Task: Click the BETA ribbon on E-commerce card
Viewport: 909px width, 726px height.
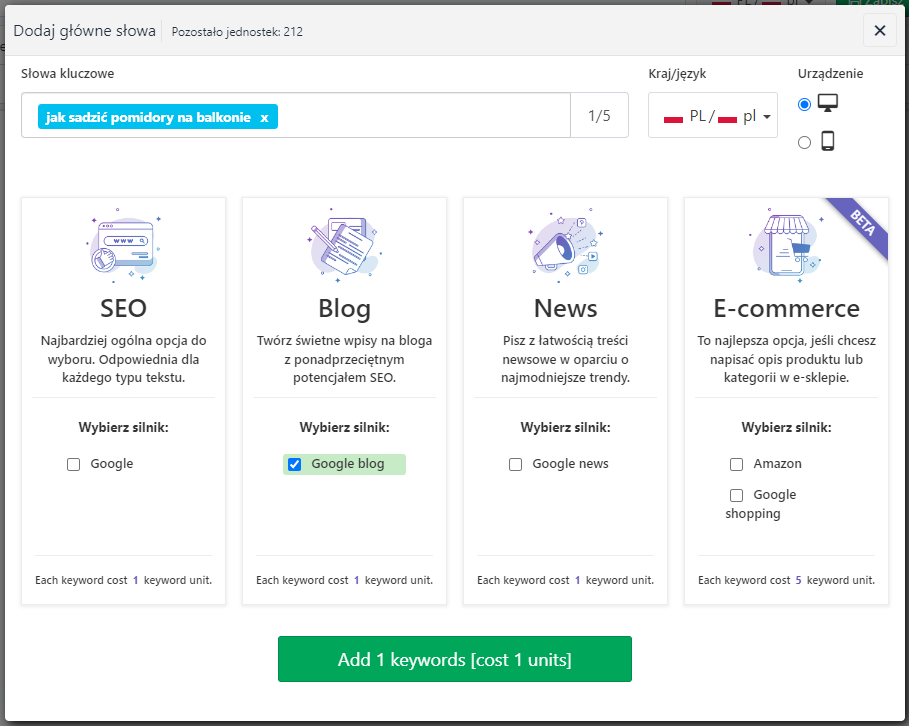Action: pos(861,224)
